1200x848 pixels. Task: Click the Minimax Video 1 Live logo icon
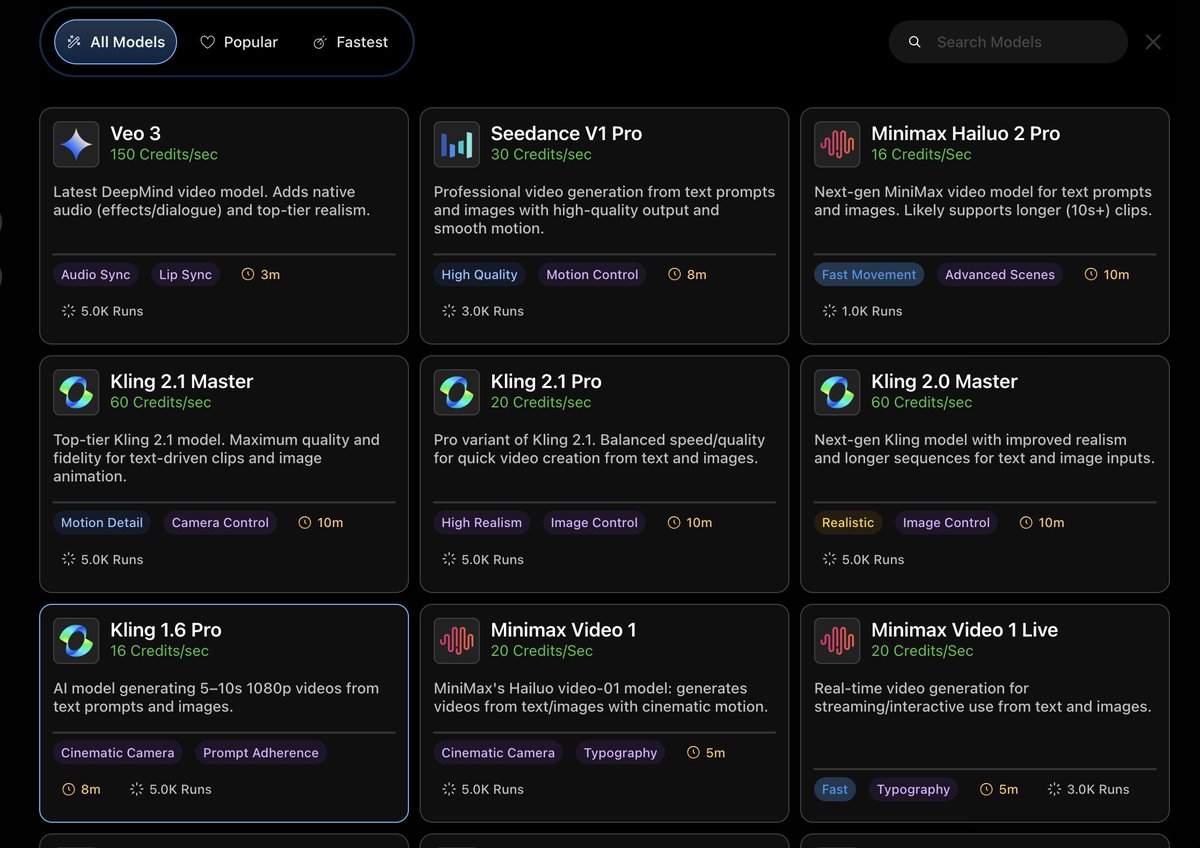837,640
